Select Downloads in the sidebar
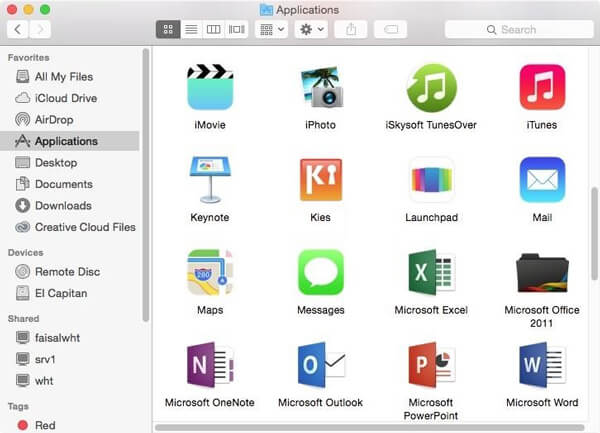600x433 pixels. [x=63, y=205]
